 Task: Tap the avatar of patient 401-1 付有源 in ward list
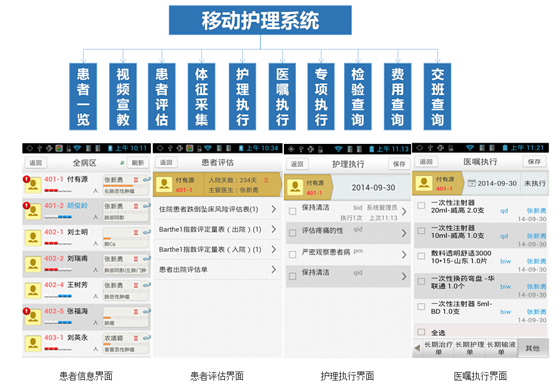tap(33, 185)
